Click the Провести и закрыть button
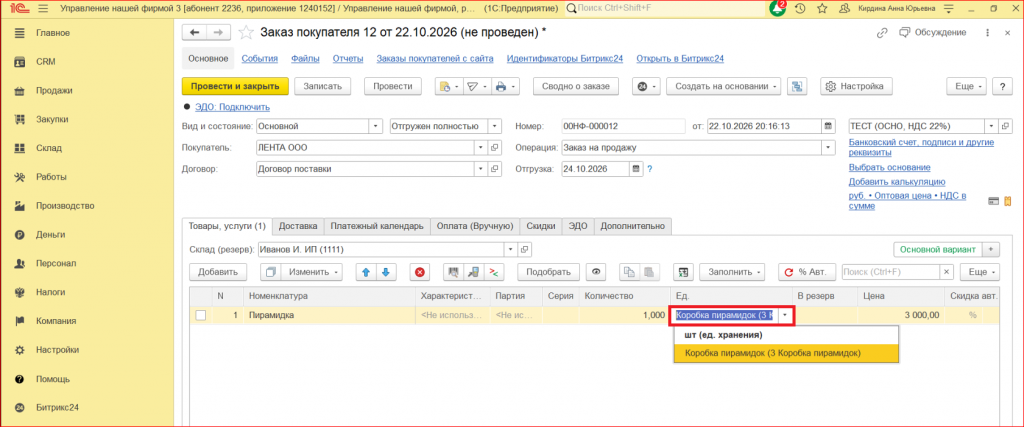 pyautogui.click(x=235, y=86)
